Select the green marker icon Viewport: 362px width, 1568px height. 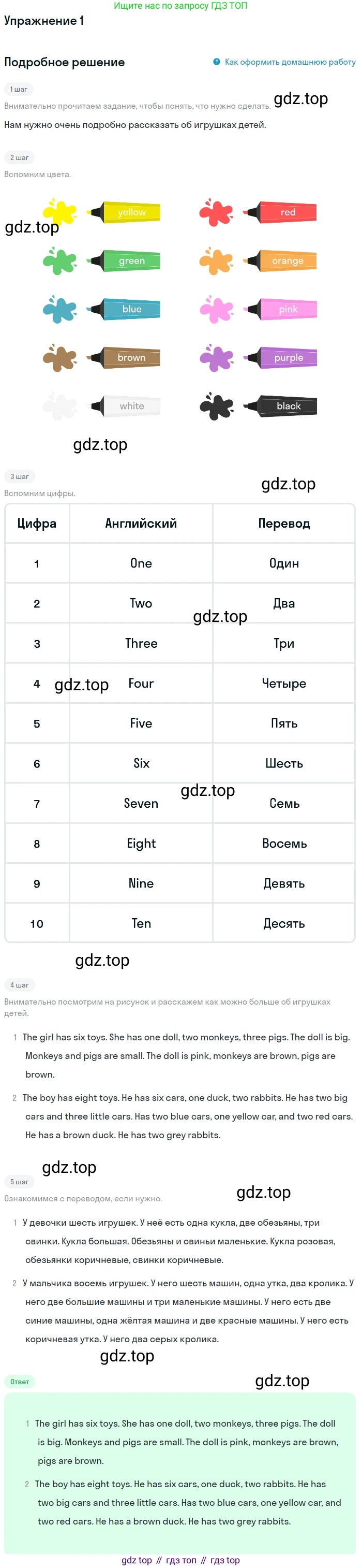click(x=123, y=260)
